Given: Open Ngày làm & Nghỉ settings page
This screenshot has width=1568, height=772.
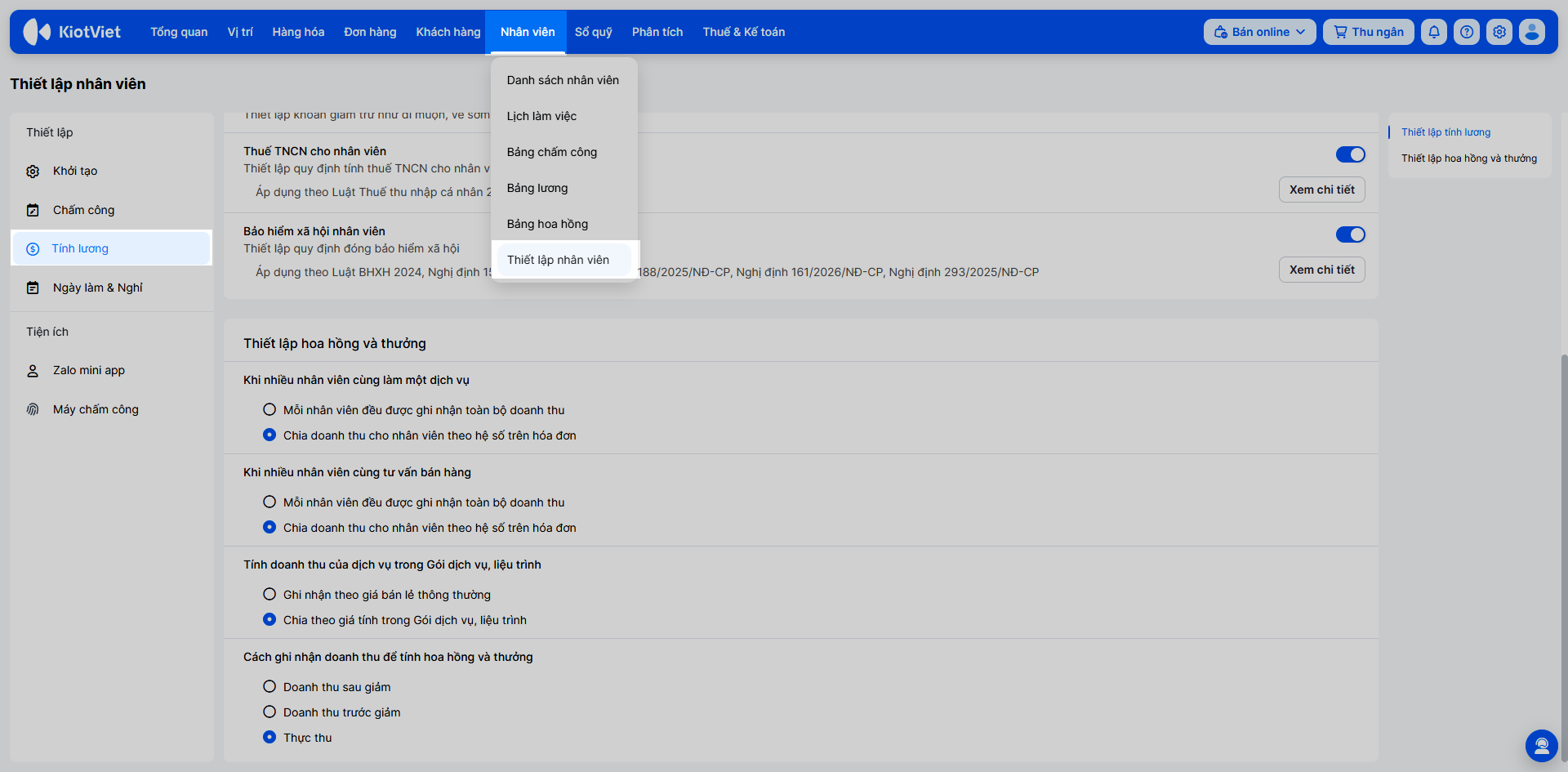Looking at the screenshot, I should (x=111, y=288).
